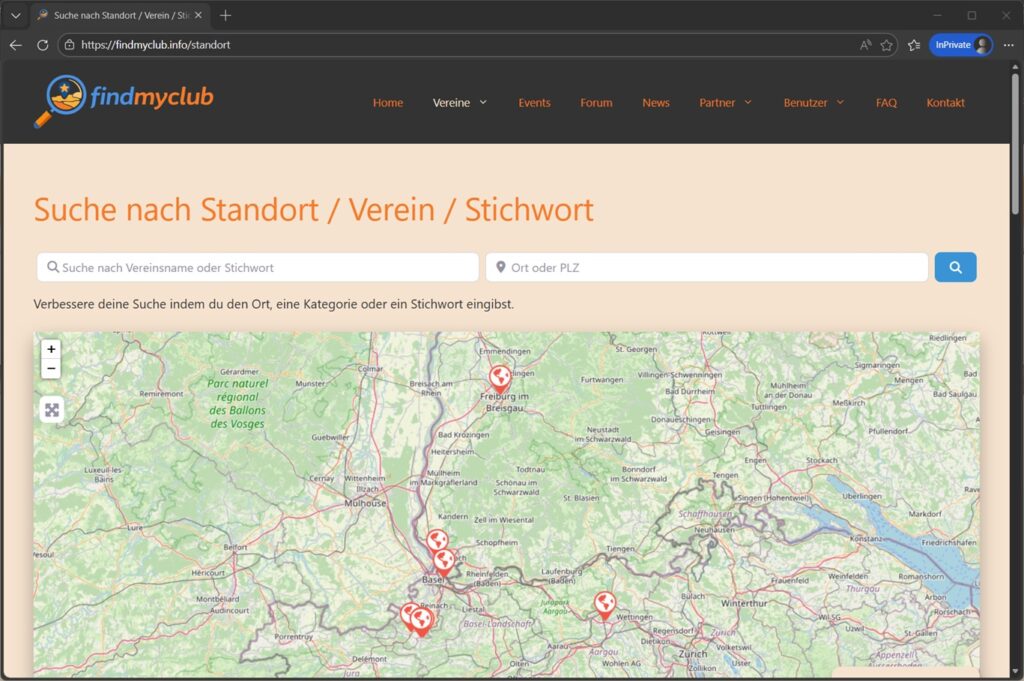Screen dimensions: 1024x681
Task: Zoom out on the map with the minus control
Action: tap(51, 368)
